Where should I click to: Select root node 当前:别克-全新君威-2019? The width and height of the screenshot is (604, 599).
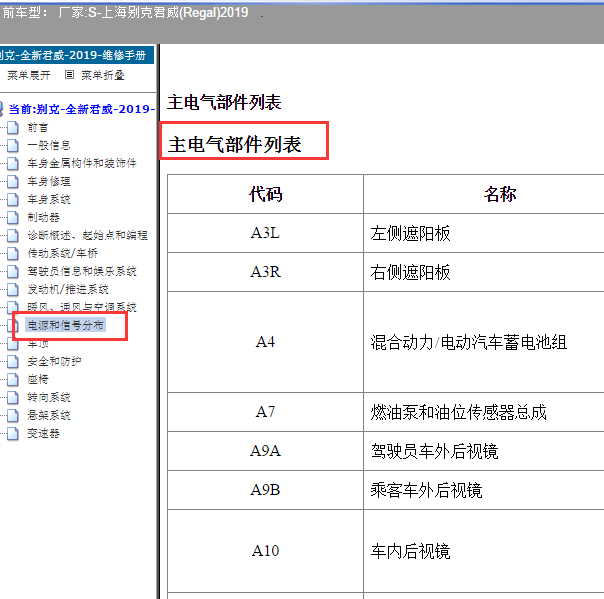coord(81,109)
